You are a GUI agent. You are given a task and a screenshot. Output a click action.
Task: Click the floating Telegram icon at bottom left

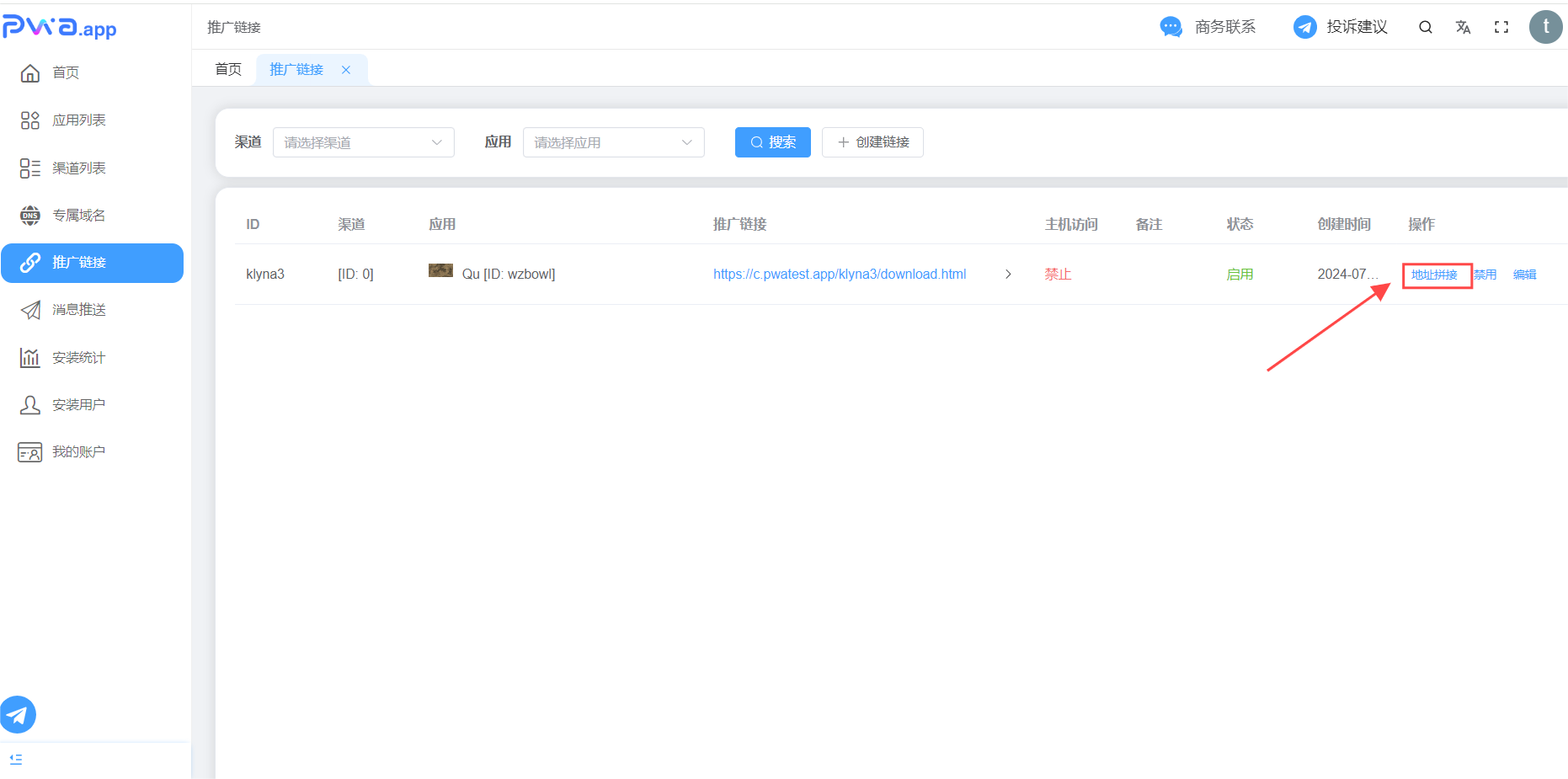tap(18, 715)
